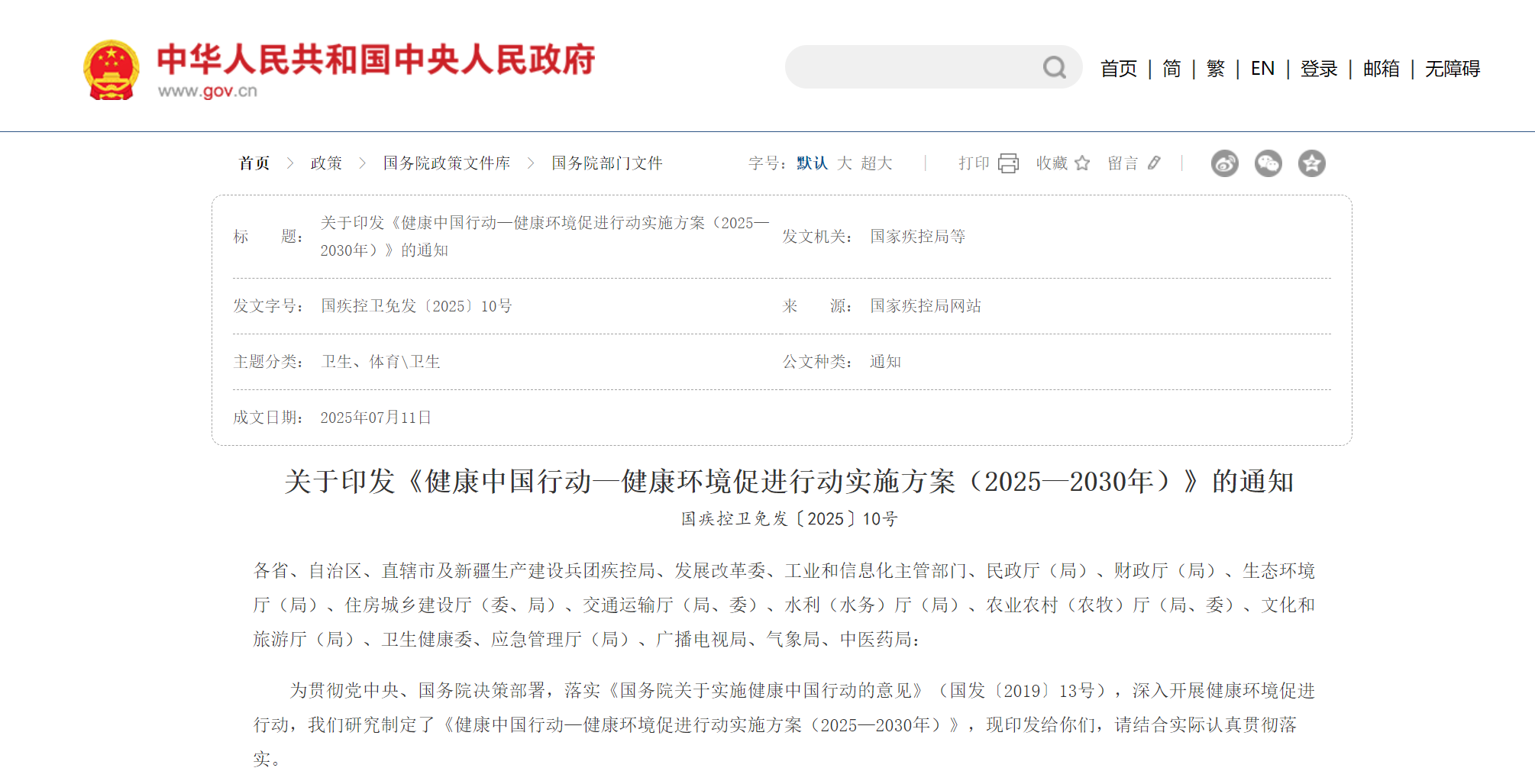Click 打印 print text
Screen dimensions: 1535x784
974,163
